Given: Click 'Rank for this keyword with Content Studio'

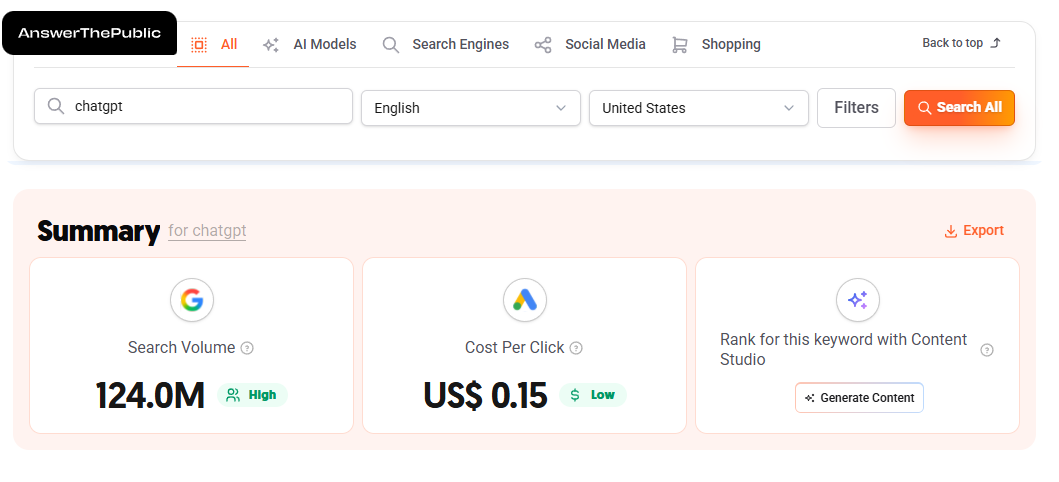Looking at the screenshot, I should coord(844,350).
